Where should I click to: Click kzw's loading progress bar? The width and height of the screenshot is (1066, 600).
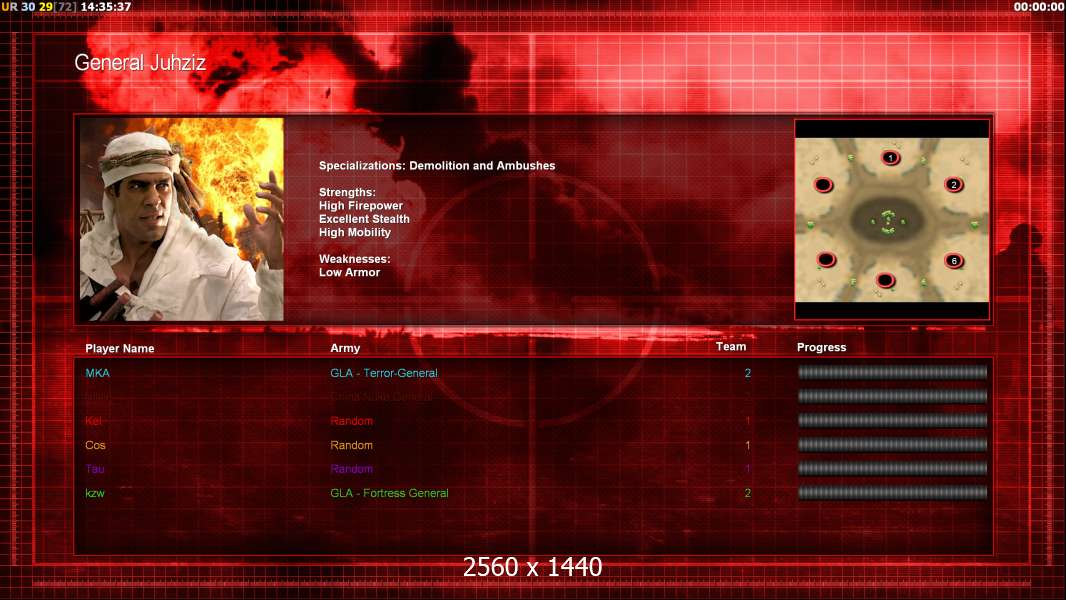(893, 493)
